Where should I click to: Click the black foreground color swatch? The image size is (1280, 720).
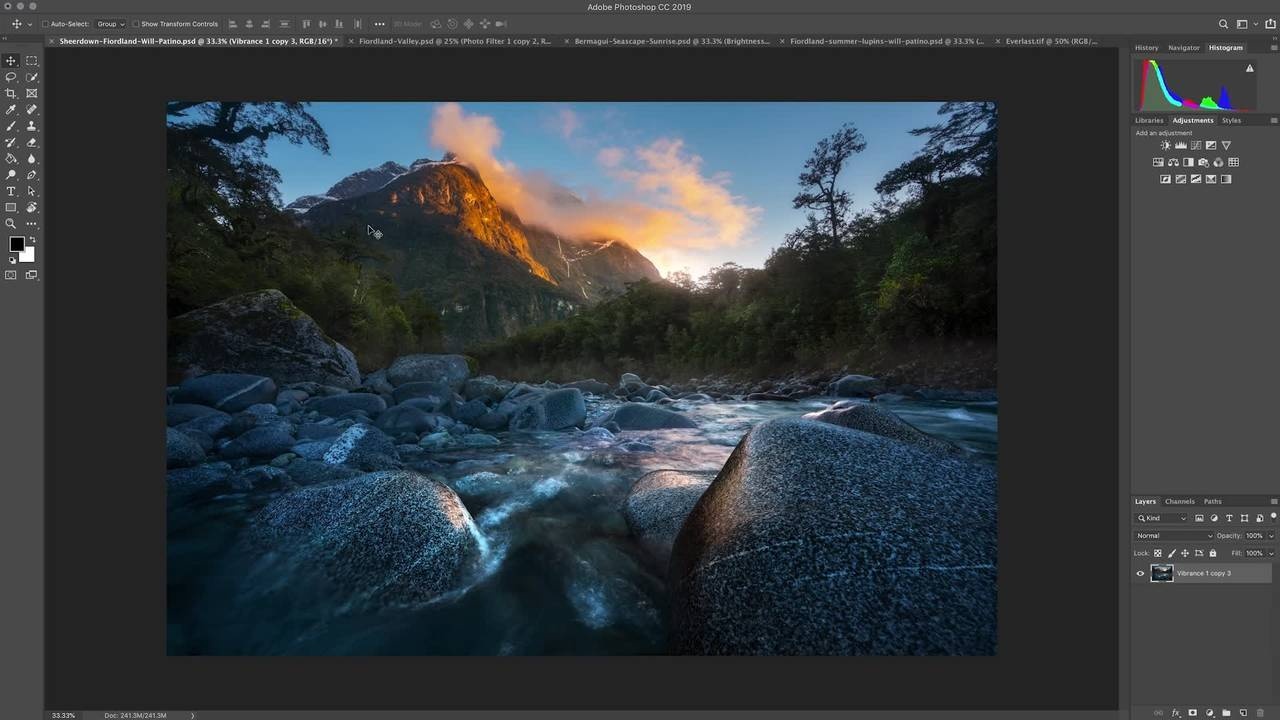(16, 245)
